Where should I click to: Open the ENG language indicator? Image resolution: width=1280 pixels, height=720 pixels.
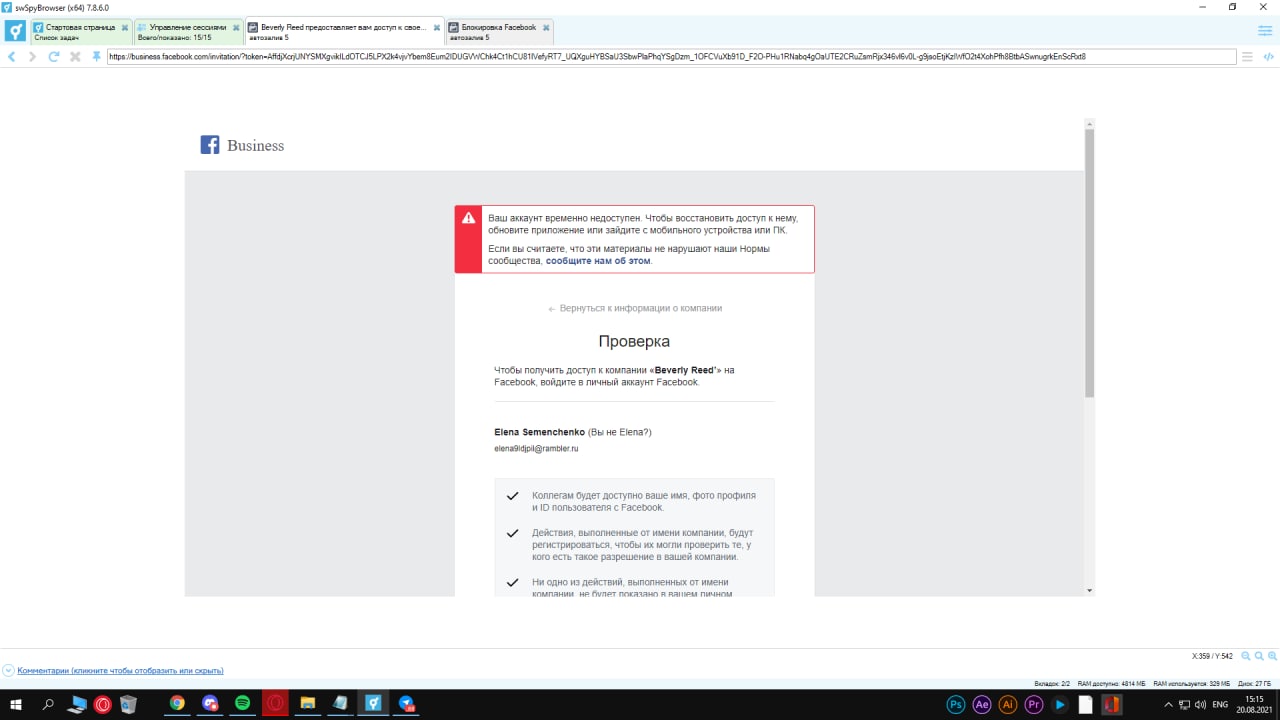point(1220,705)
